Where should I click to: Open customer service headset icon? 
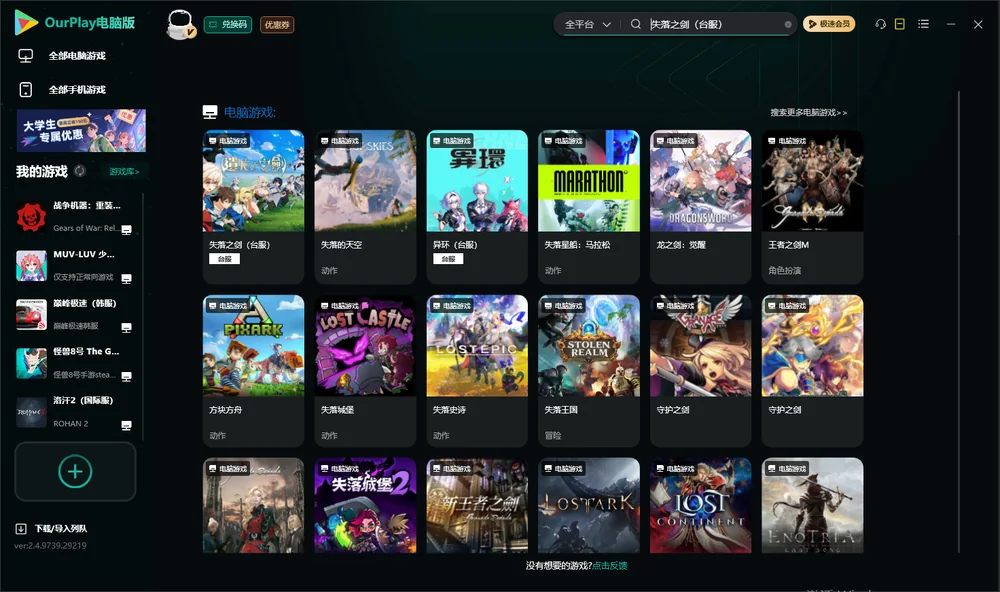pyautogui.click(x=881, y=24)
